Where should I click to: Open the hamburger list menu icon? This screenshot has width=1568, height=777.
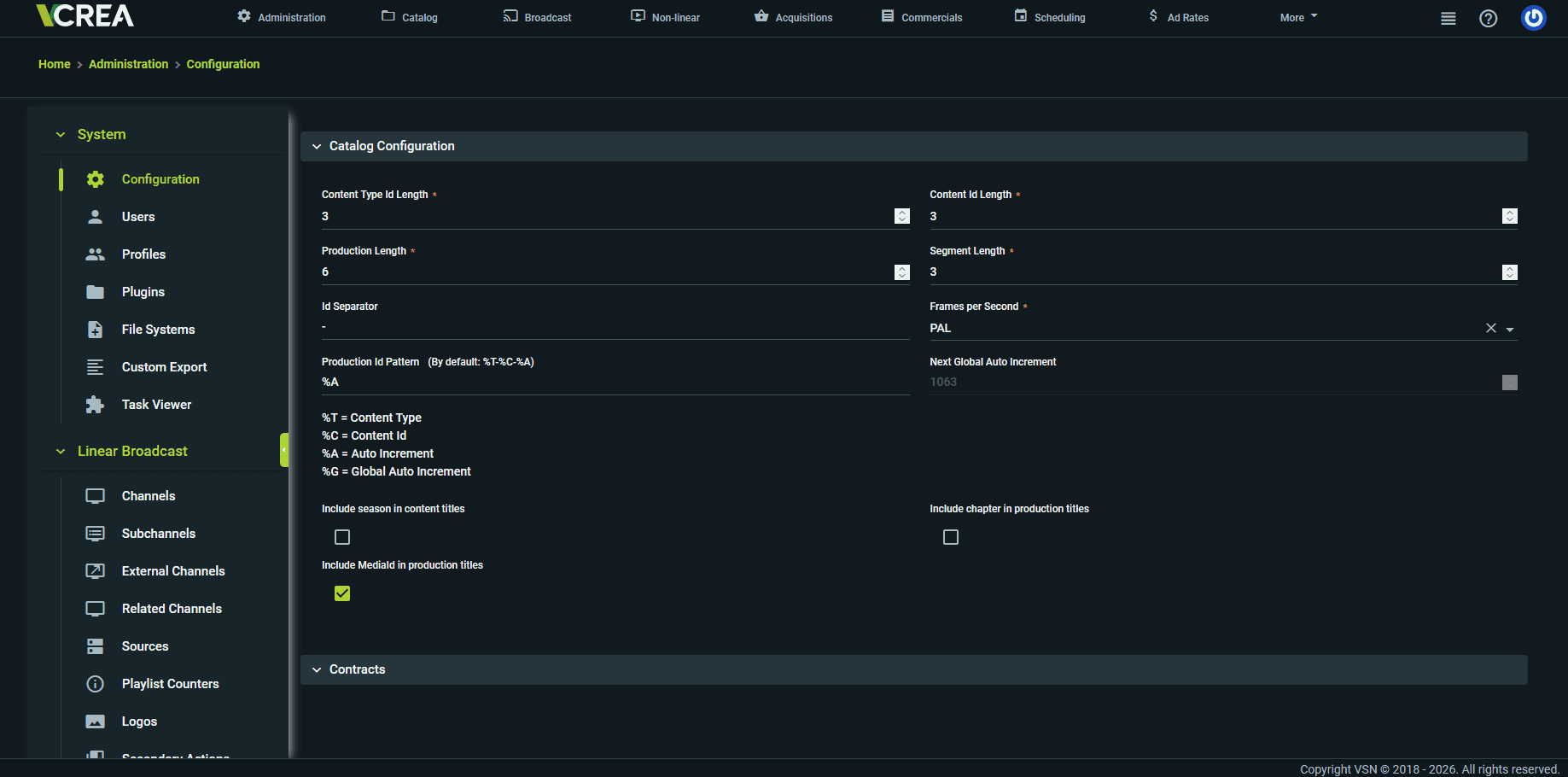coord(1449,18)
